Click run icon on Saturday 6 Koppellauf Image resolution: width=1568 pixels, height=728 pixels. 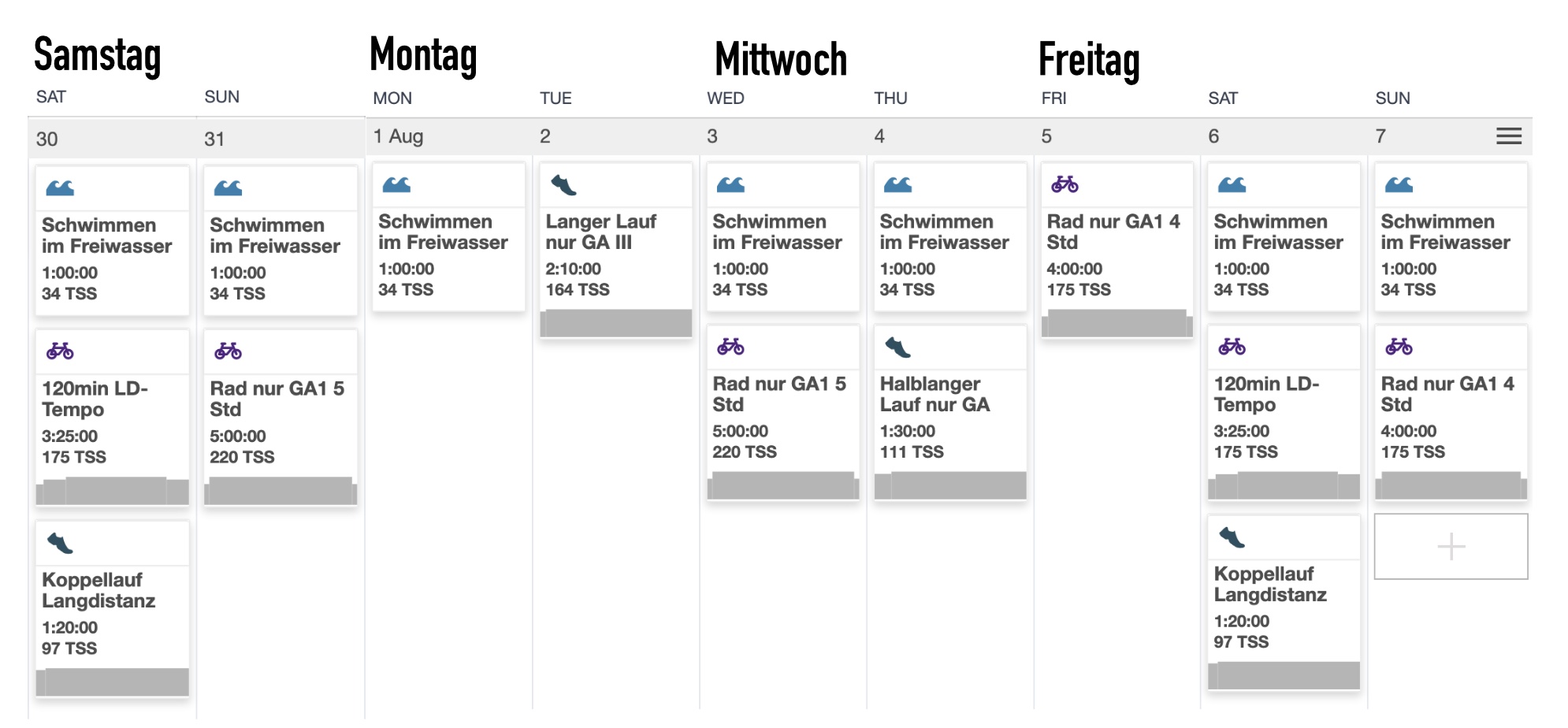1232,538
